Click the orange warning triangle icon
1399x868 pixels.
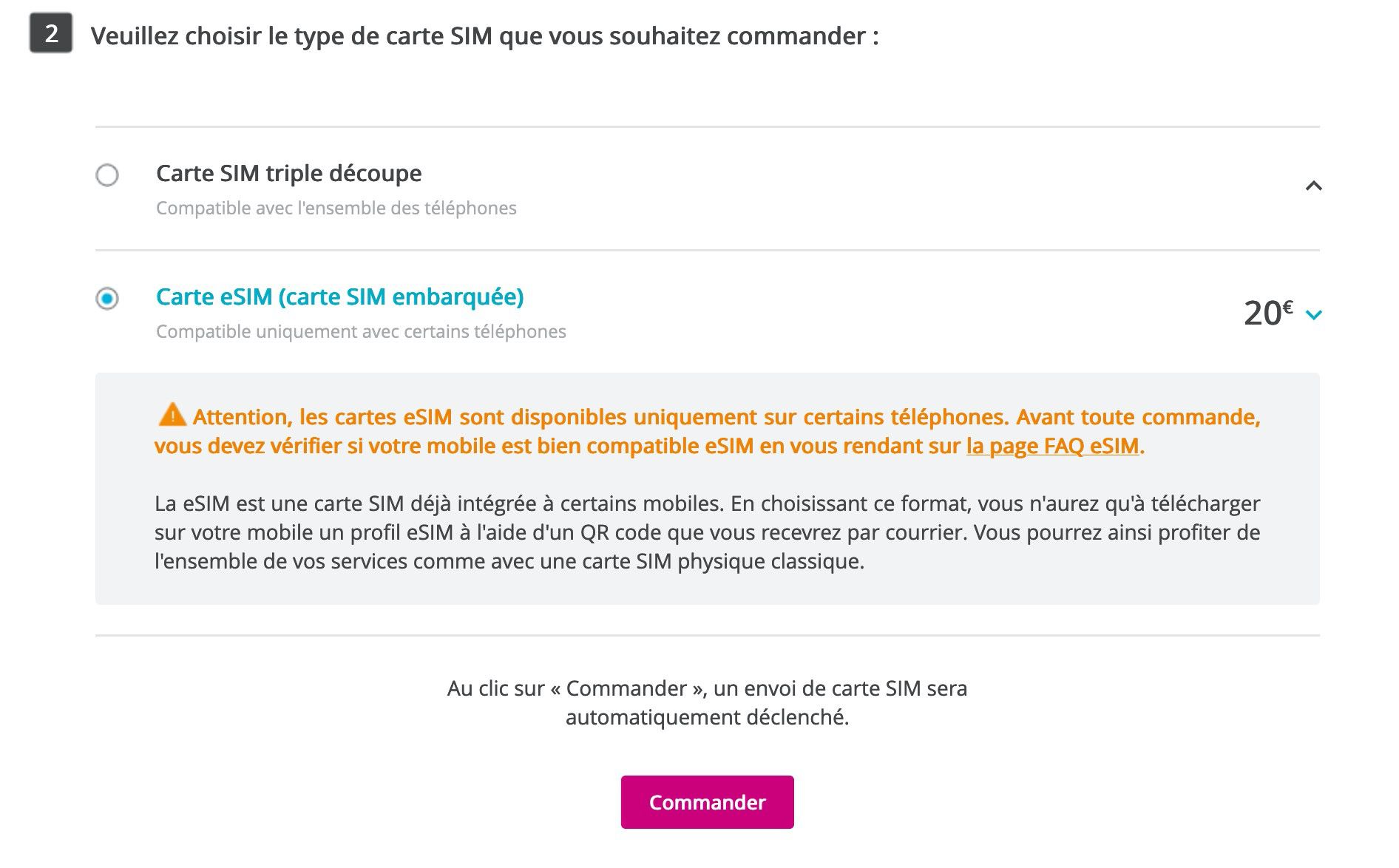pyautogui.click(x=172, y=415)
